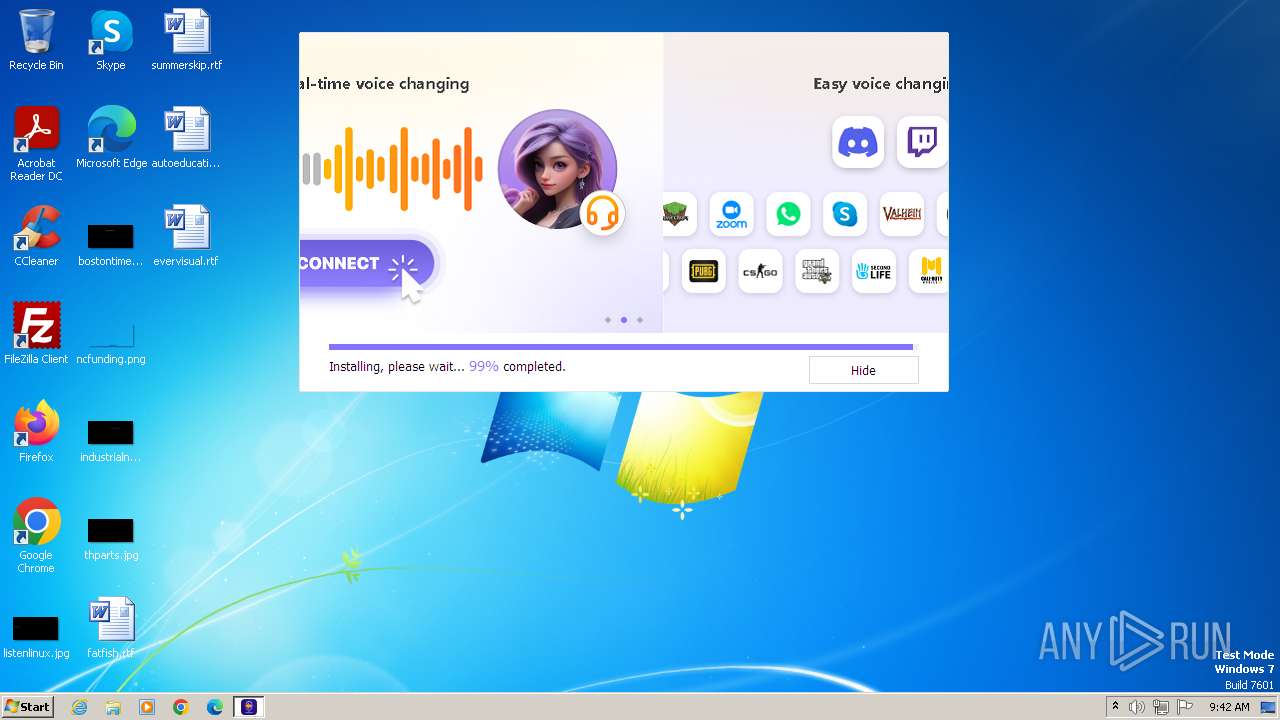Click the Valheim game icon
The width and height of the screenshot is (1280, 720).
pyautogui.click(x=902, y=214)
